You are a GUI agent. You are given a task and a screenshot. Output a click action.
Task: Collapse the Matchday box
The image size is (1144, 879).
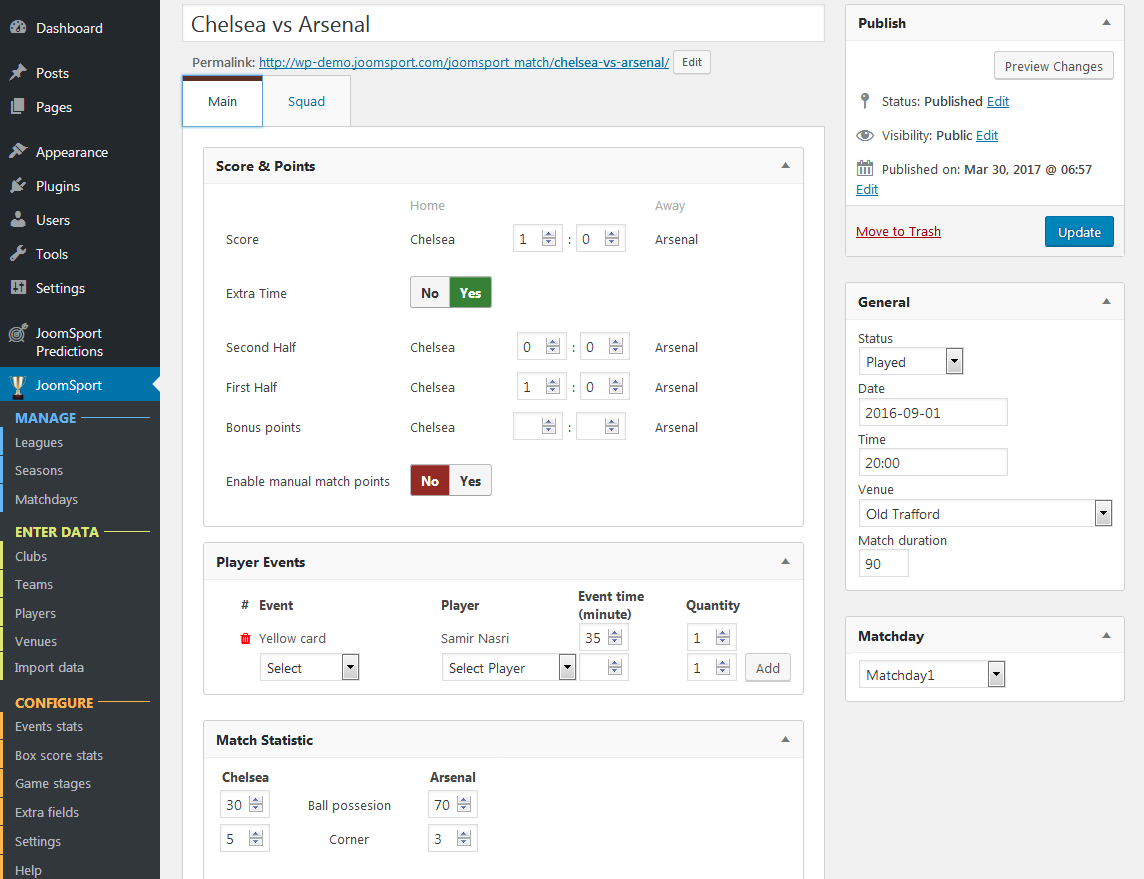click(x=1107, y=635)
